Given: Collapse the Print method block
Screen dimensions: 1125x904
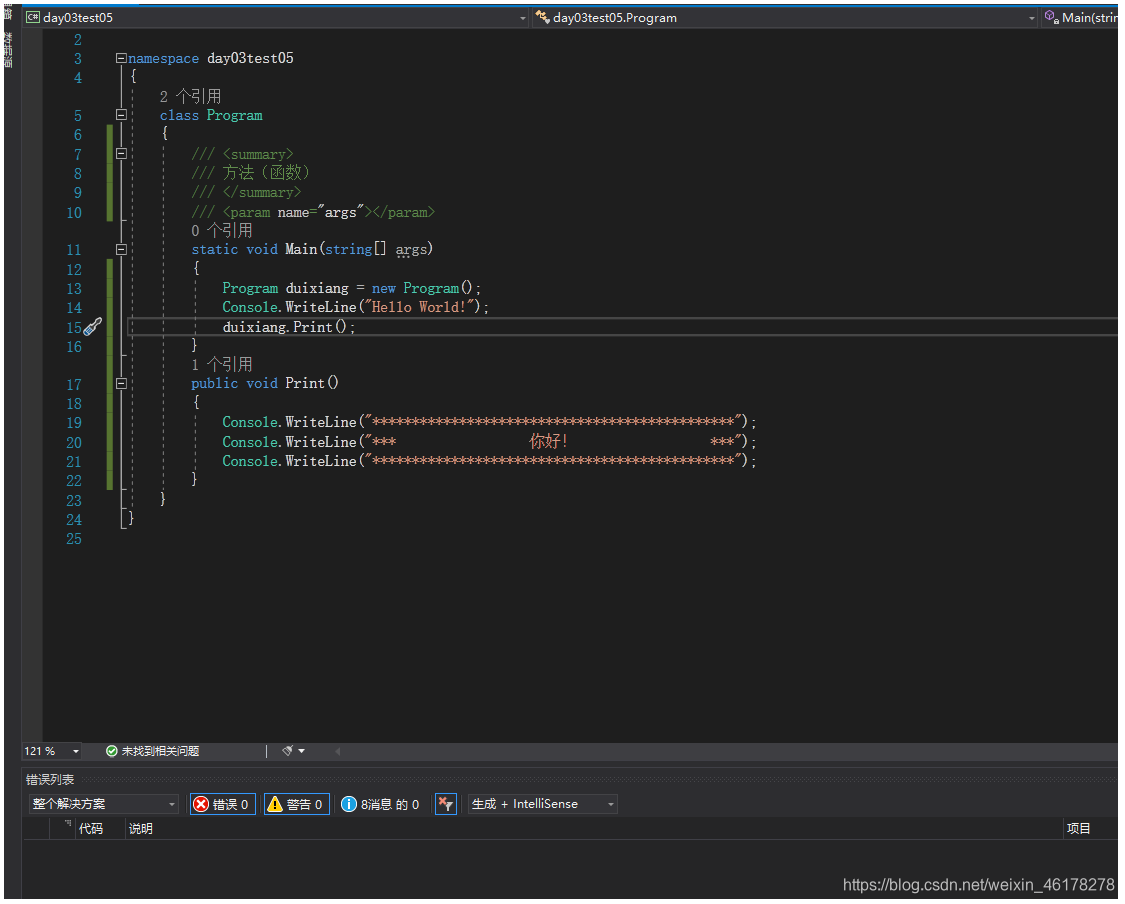Looking at the screenshot, I should (x=121, y=385).
